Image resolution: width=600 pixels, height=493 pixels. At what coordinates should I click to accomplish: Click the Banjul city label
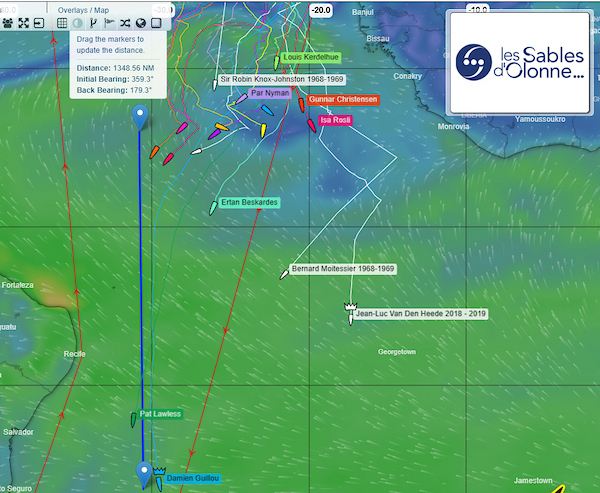pos(363,12)
